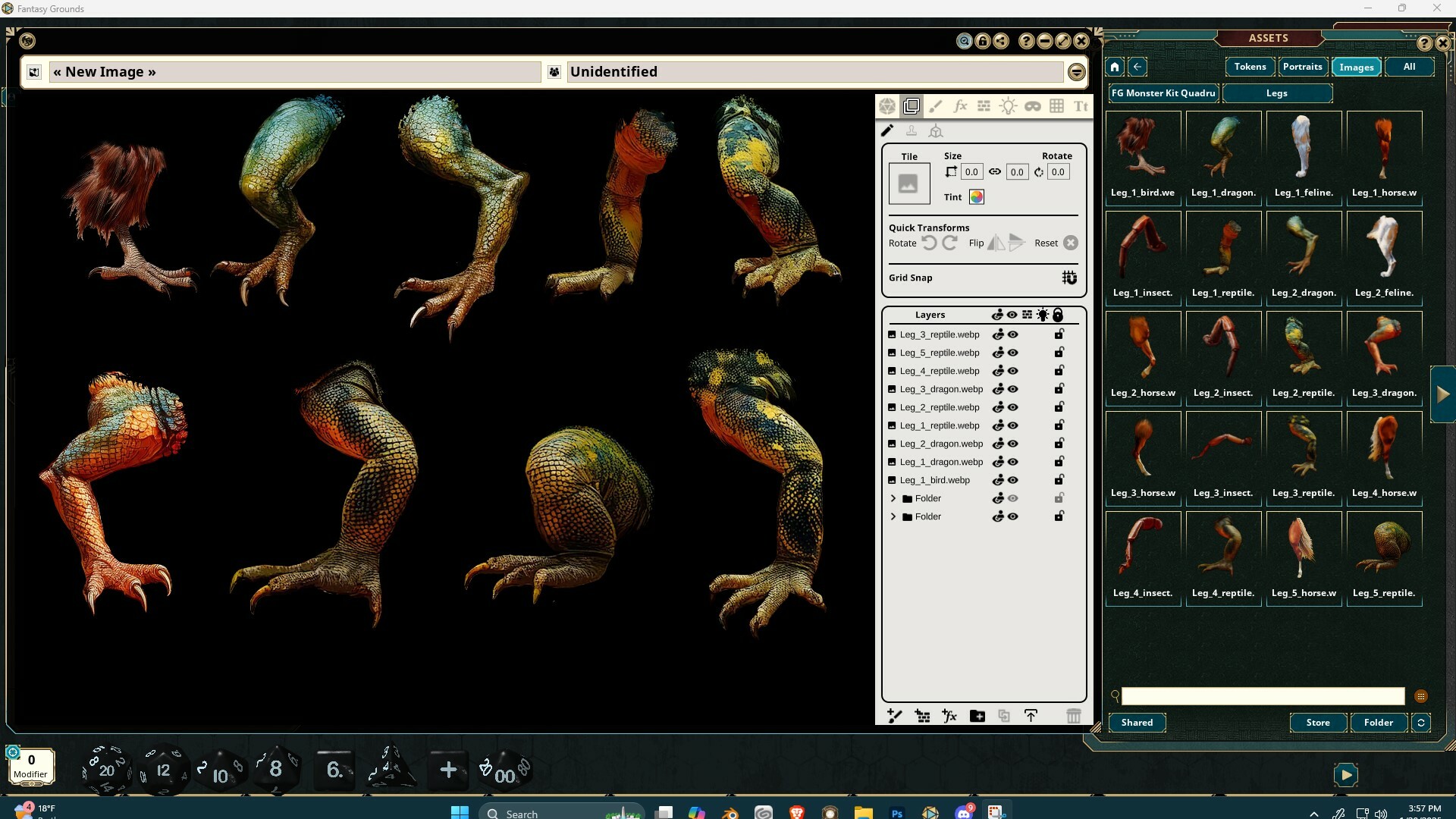Click the stamp tool below the pencil

pos(912,130)
